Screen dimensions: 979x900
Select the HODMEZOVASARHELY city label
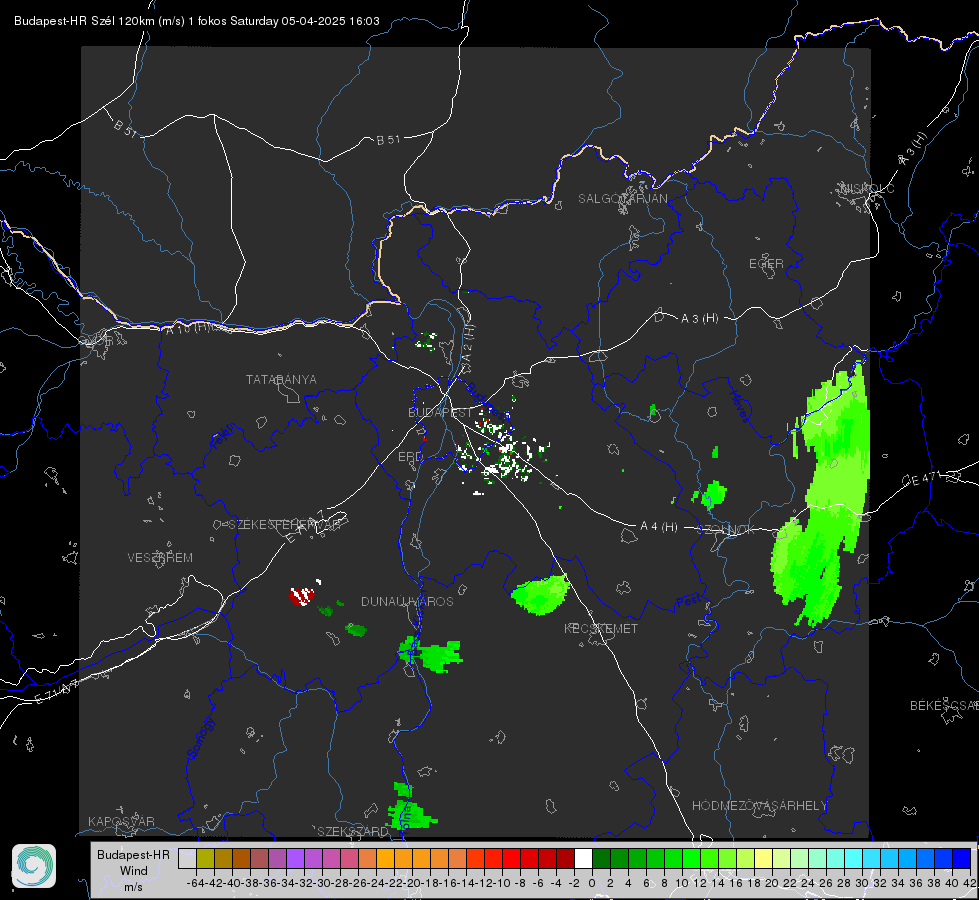pos(759,806)
